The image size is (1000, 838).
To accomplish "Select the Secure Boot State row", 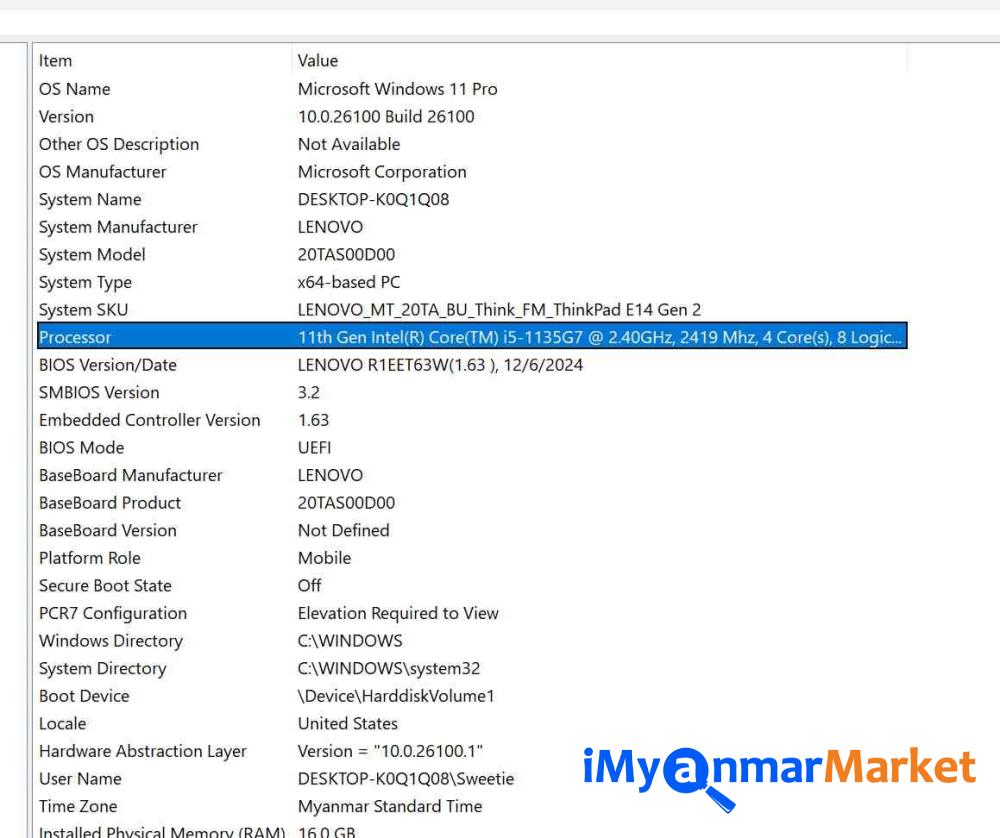I will [105, 586].
